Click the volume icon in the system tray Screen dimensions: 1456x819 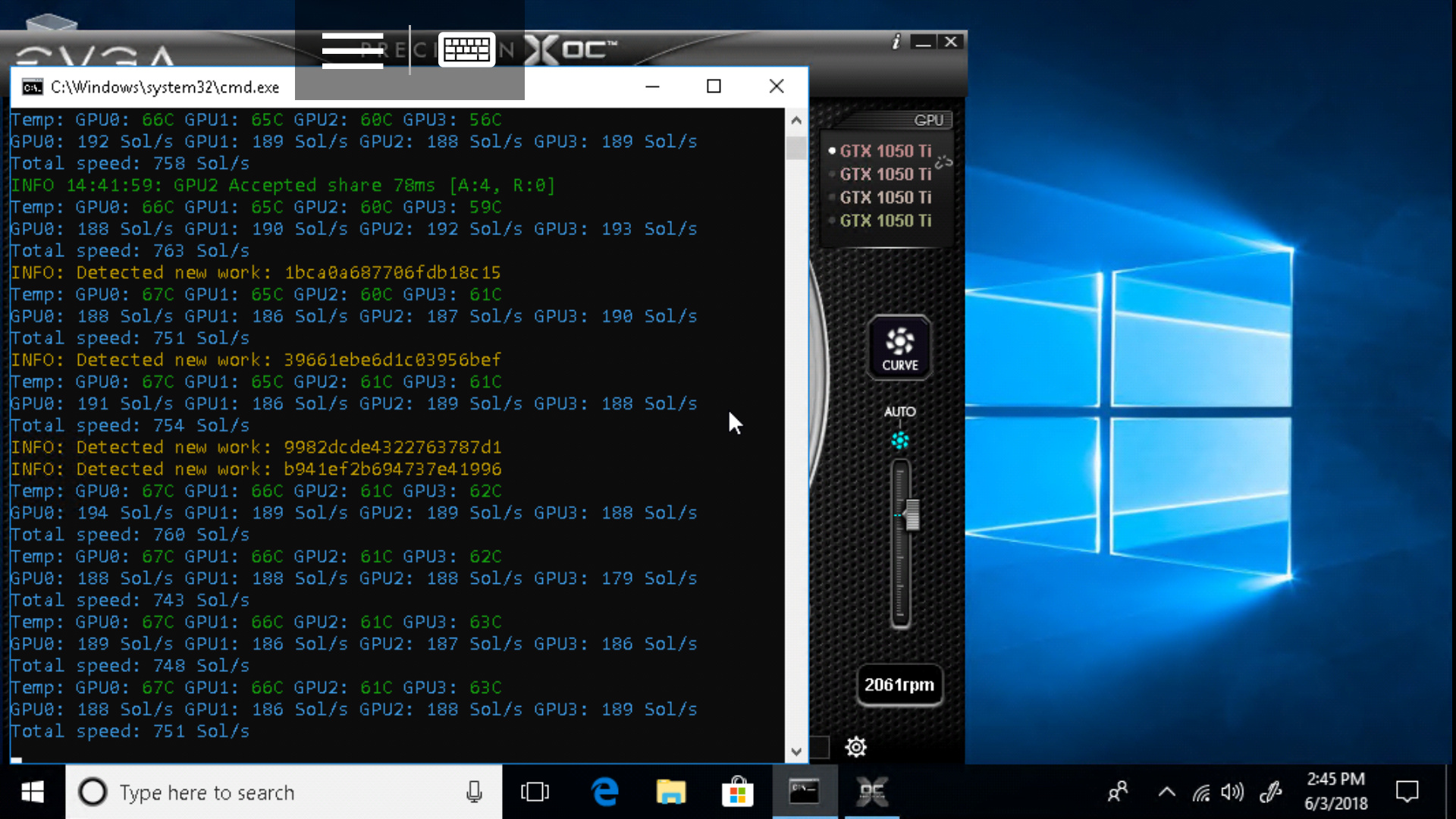tap(1232, 792)
